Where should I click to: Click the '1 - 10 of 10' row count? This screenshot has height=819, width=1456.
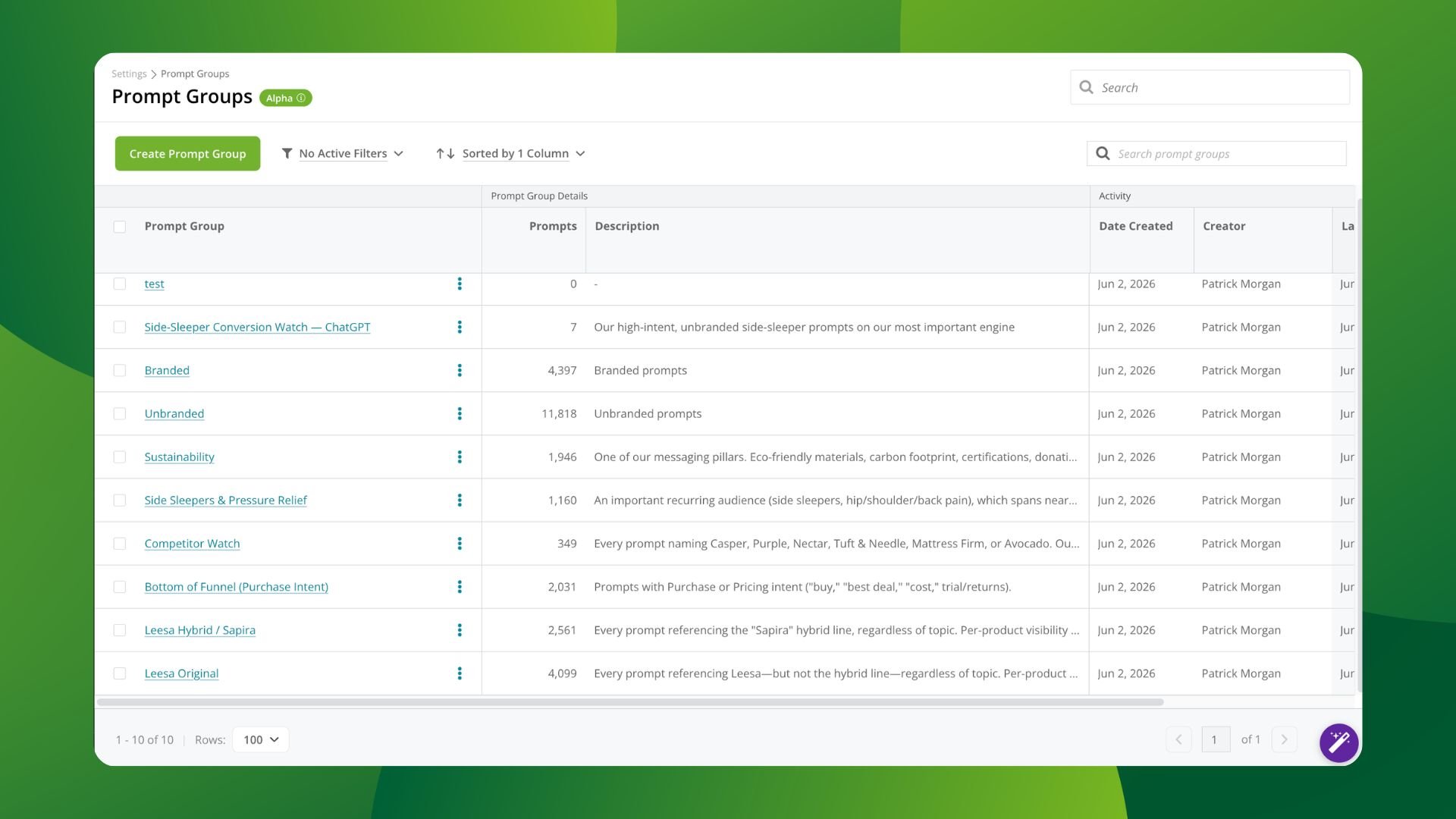[144, 739]
